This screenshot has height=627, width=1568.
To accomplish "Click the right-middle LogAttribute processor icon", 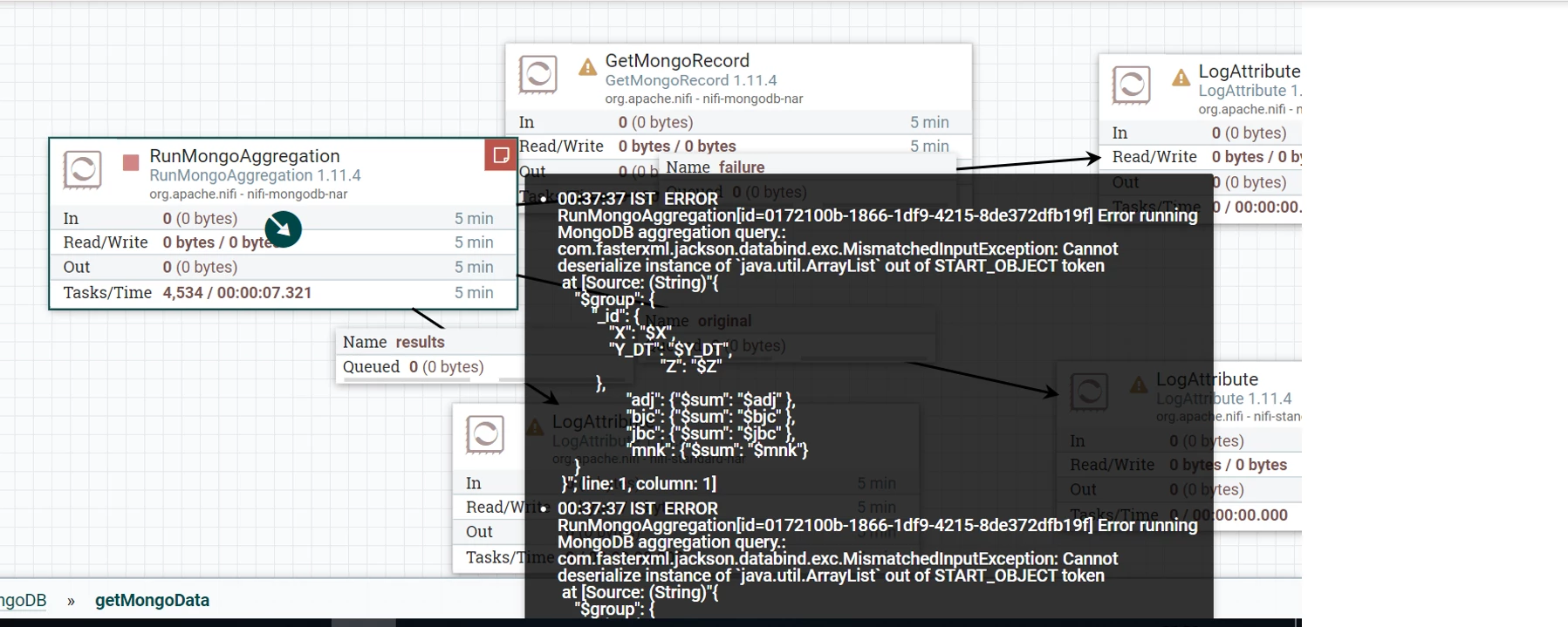I will (x=1089, y=392).
